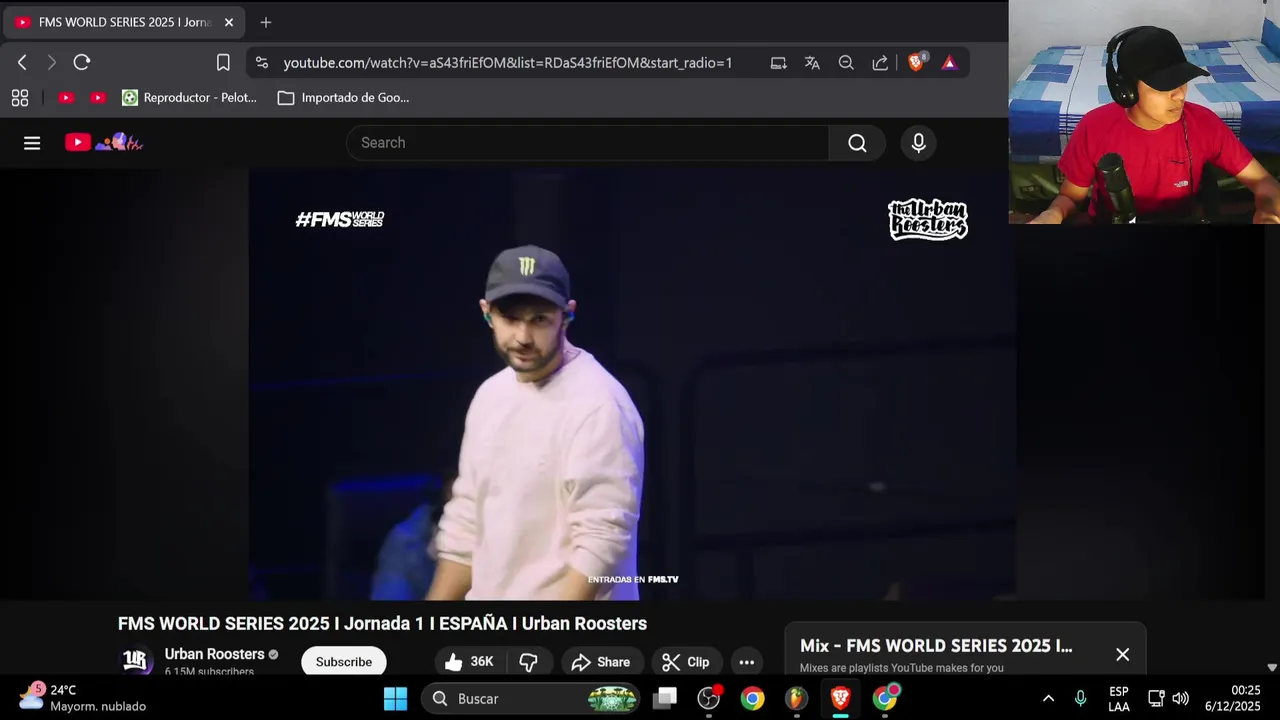Click the taskbar Buscar search box
Viewport: 1280px width, 720px height.
(531, 698)
